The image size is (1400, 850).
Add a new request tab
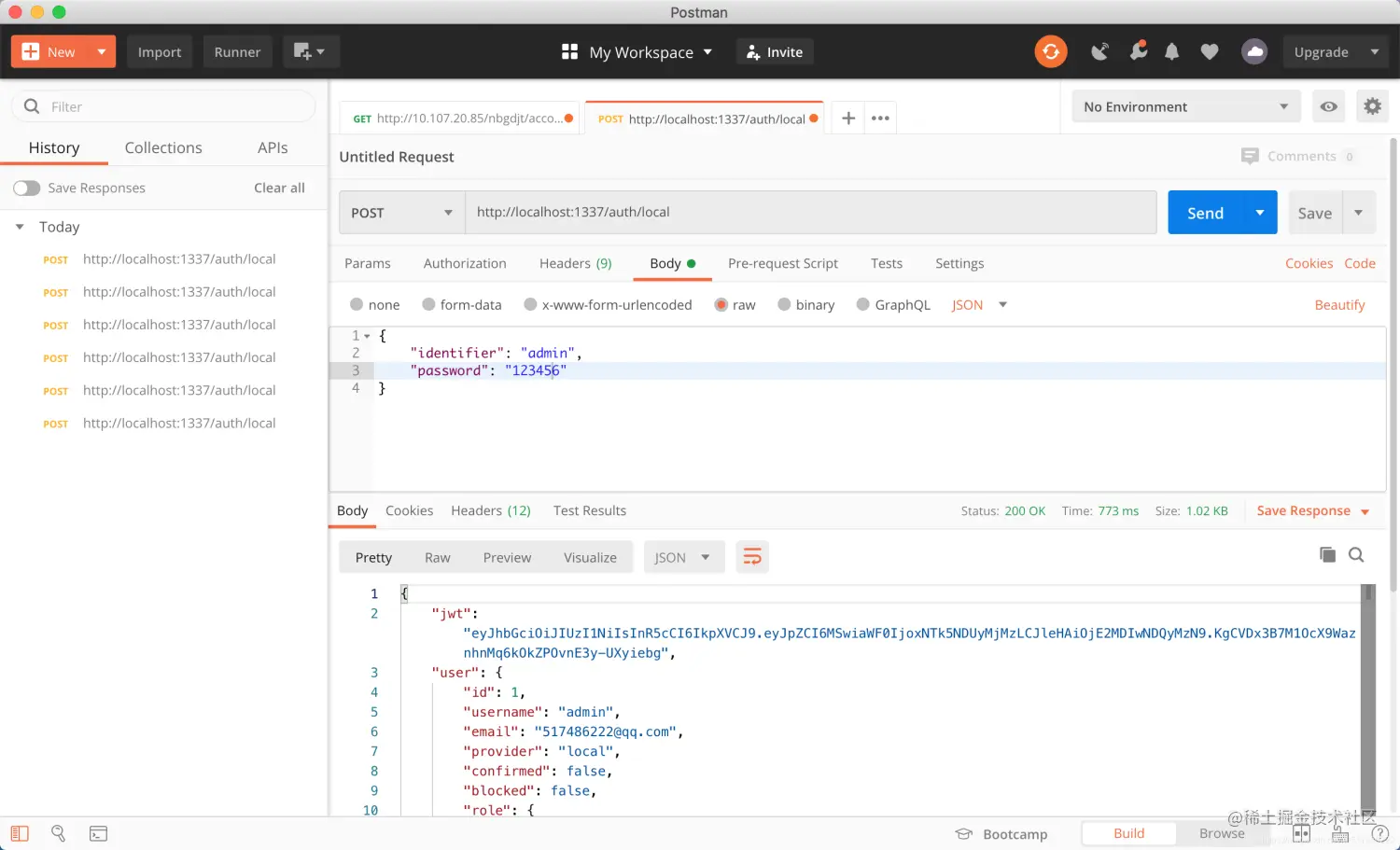pyautogui.click(x=848, y=118)
